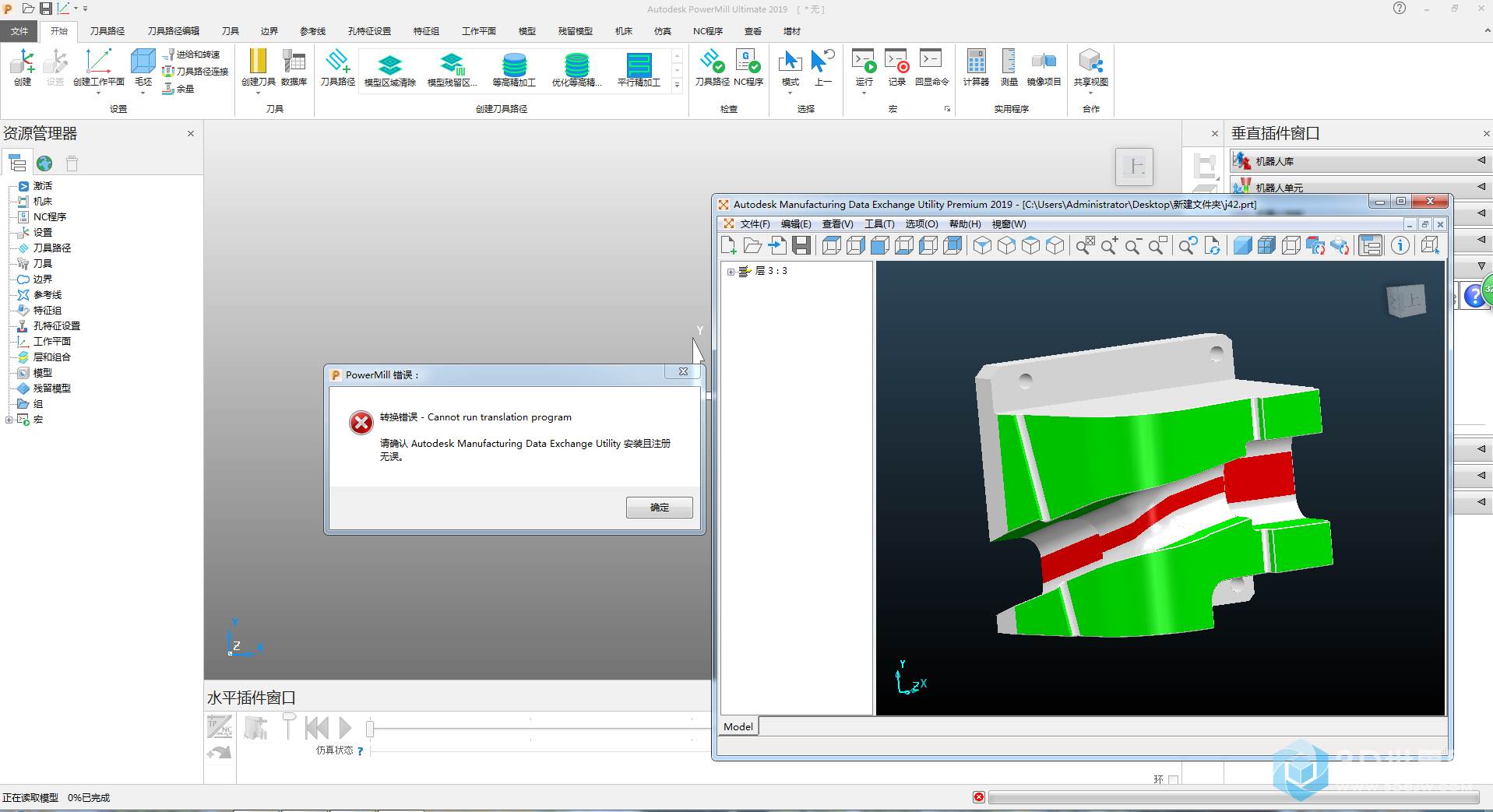Open the 共享视图 shared views tool

click(1090, 67)
